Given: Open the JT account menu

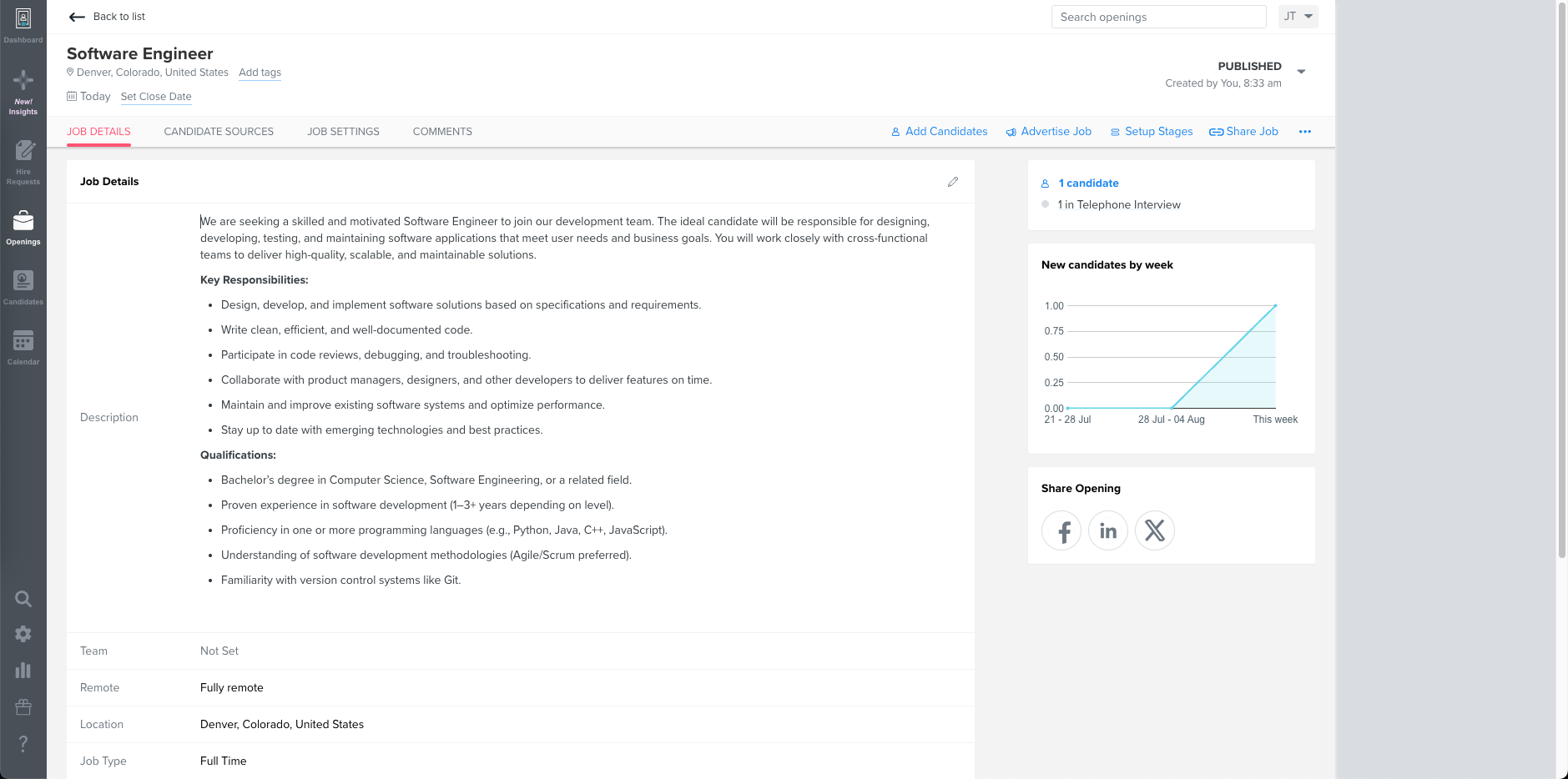Looking at the screenshot, I should [x=1297, y=16].
